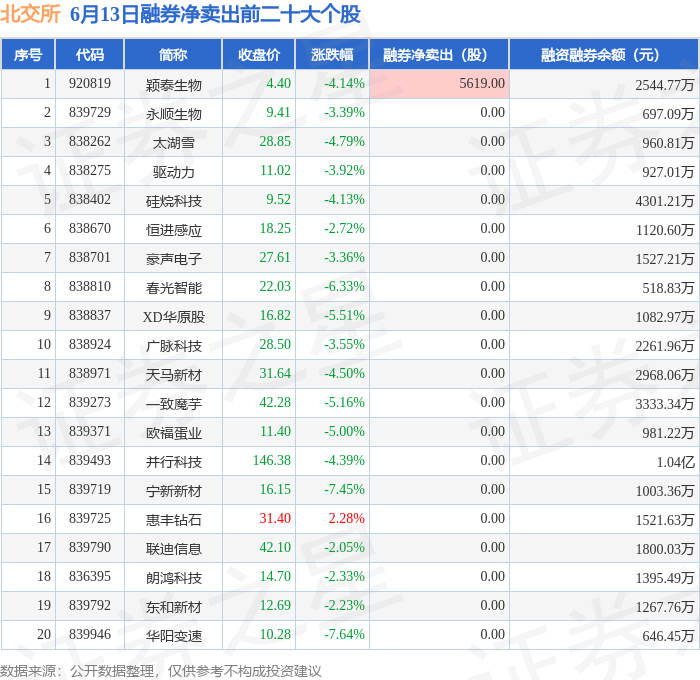Click stock code 839493
700x680 pixels.
point(90,461)
